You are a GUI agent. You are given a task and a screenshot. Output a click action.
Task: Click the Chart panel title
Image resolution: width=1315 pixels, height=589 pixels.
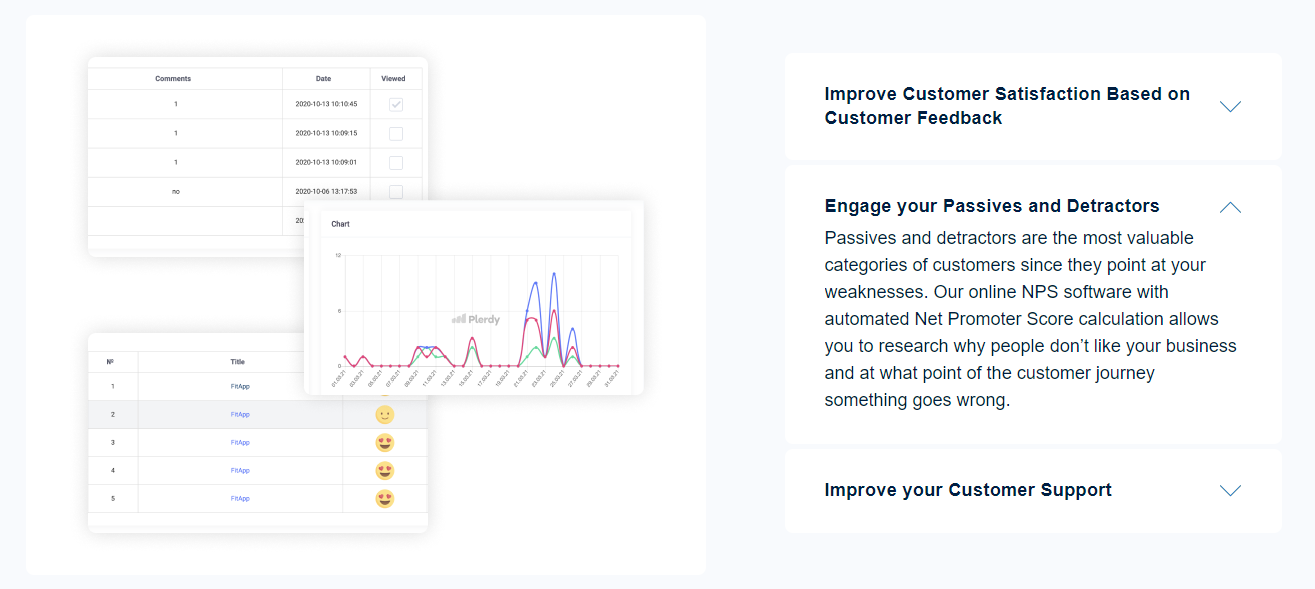[340, 223]
